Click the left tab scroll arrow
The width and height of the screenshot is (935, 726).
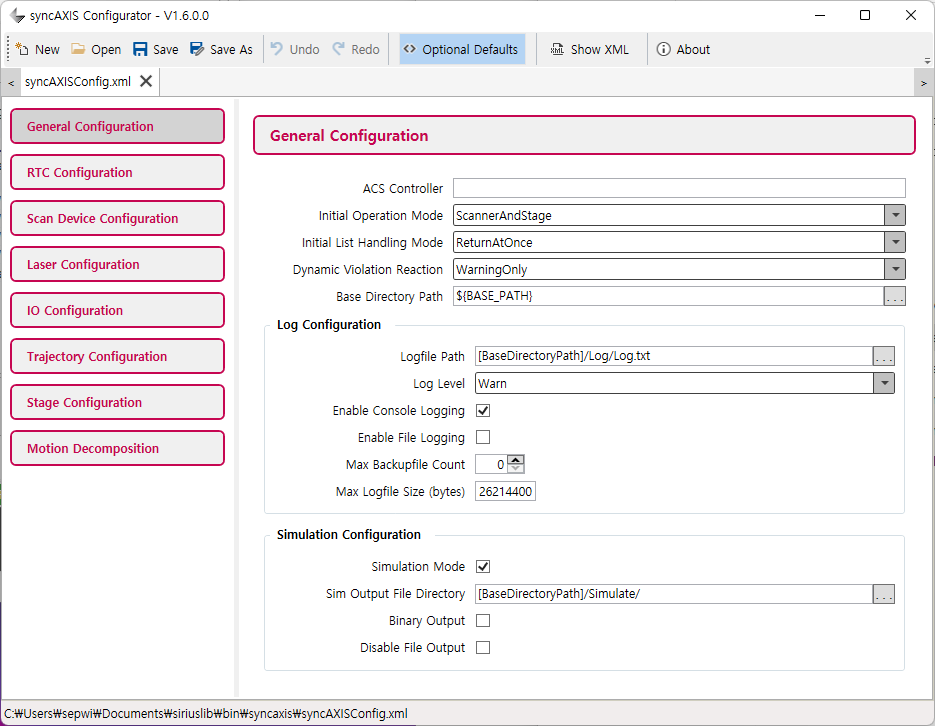coord(11,83)
